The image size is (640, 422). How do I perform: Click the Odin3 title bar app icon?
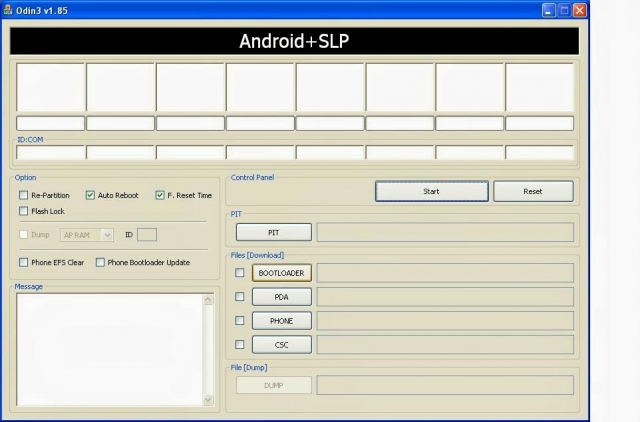(7, 9)
